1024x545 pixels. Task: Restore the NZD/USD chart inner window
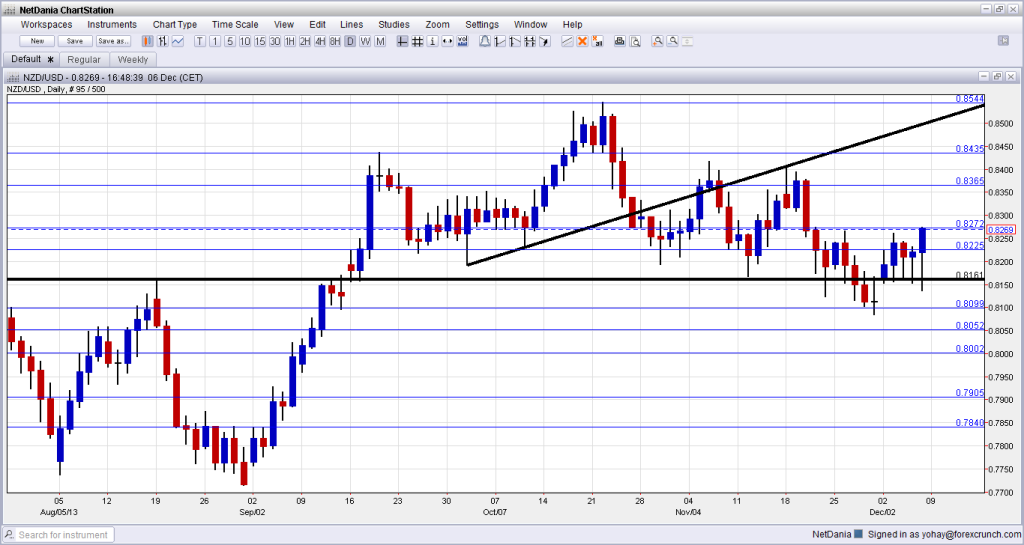pos(997,76)
